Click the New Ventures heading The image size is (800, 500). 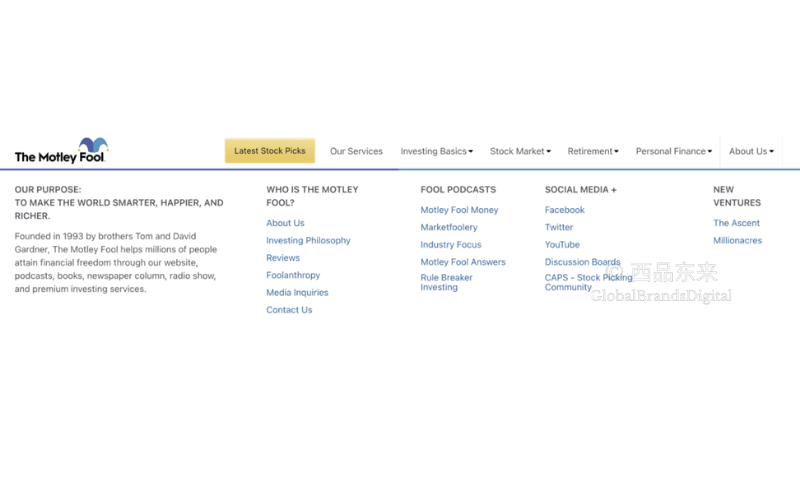tap(737, 196)
